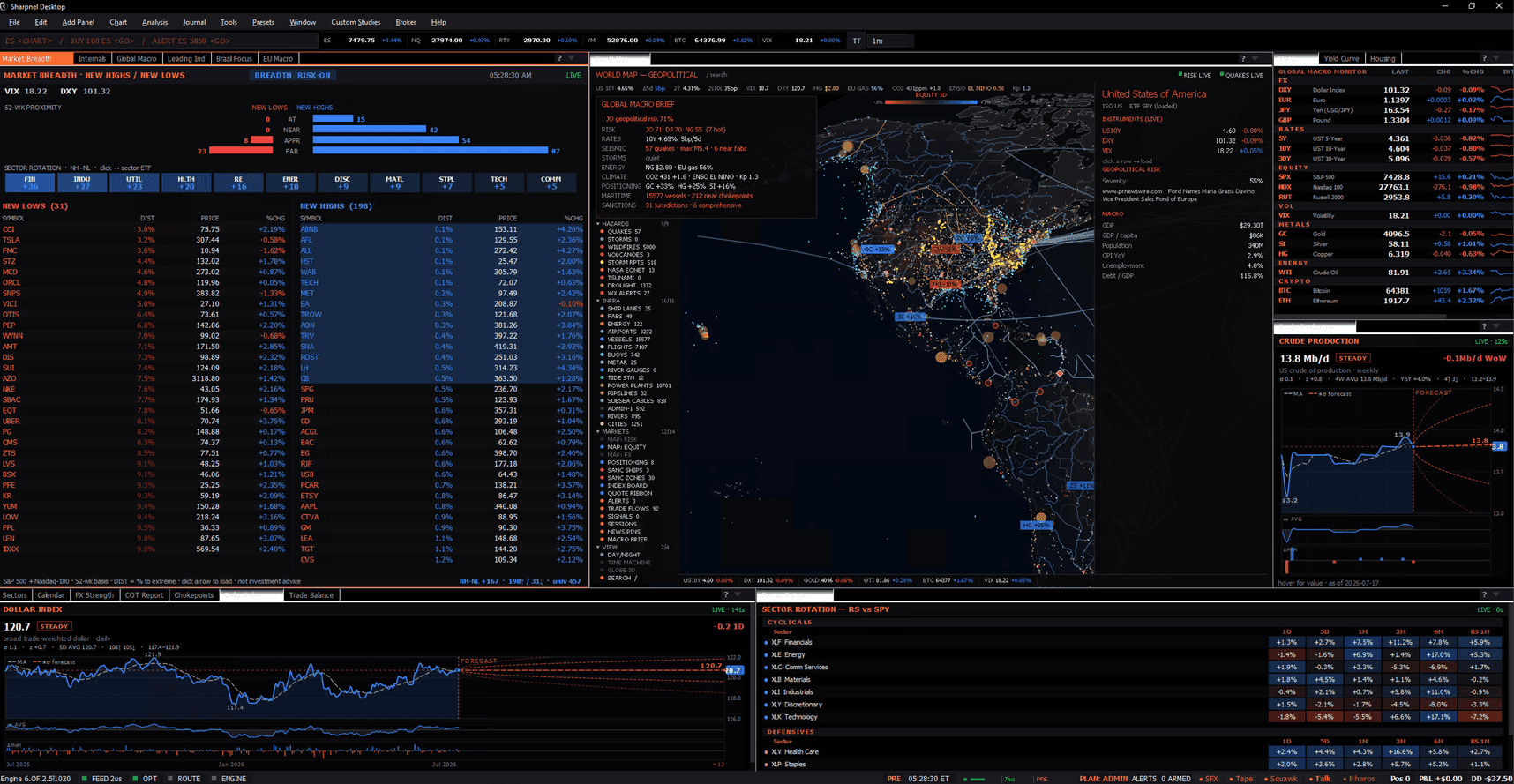1514x784 pixels.
Task: Open help icon on World Map panel
Action: (1243, 58)
